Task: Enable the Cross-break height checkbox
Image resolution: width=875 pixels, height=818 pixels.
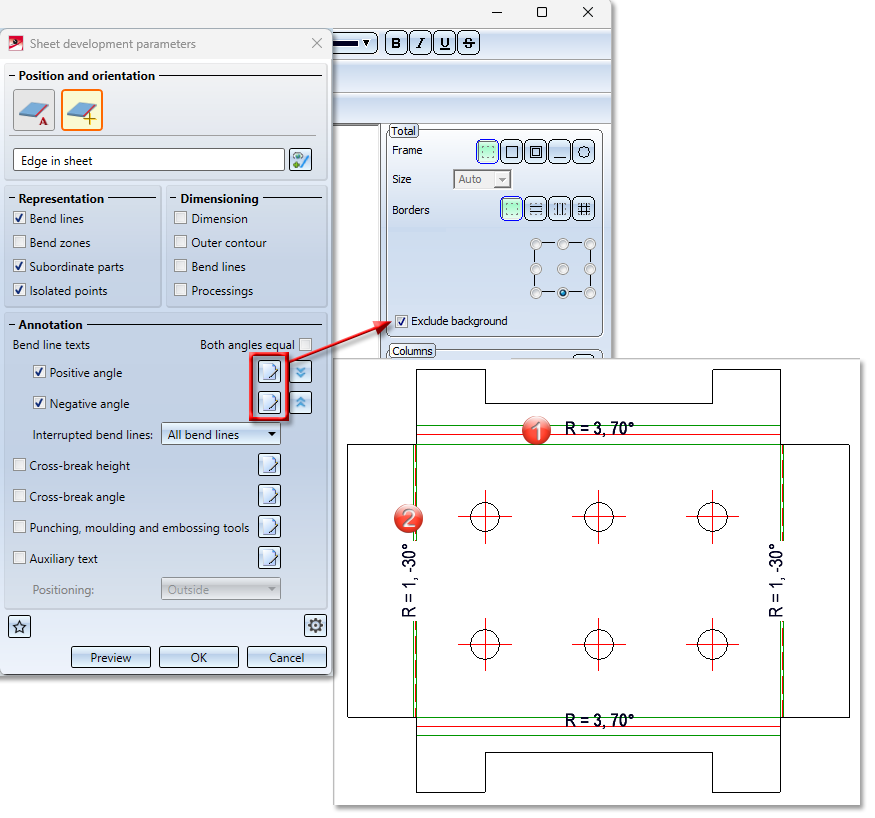Action: pos(20,465)
